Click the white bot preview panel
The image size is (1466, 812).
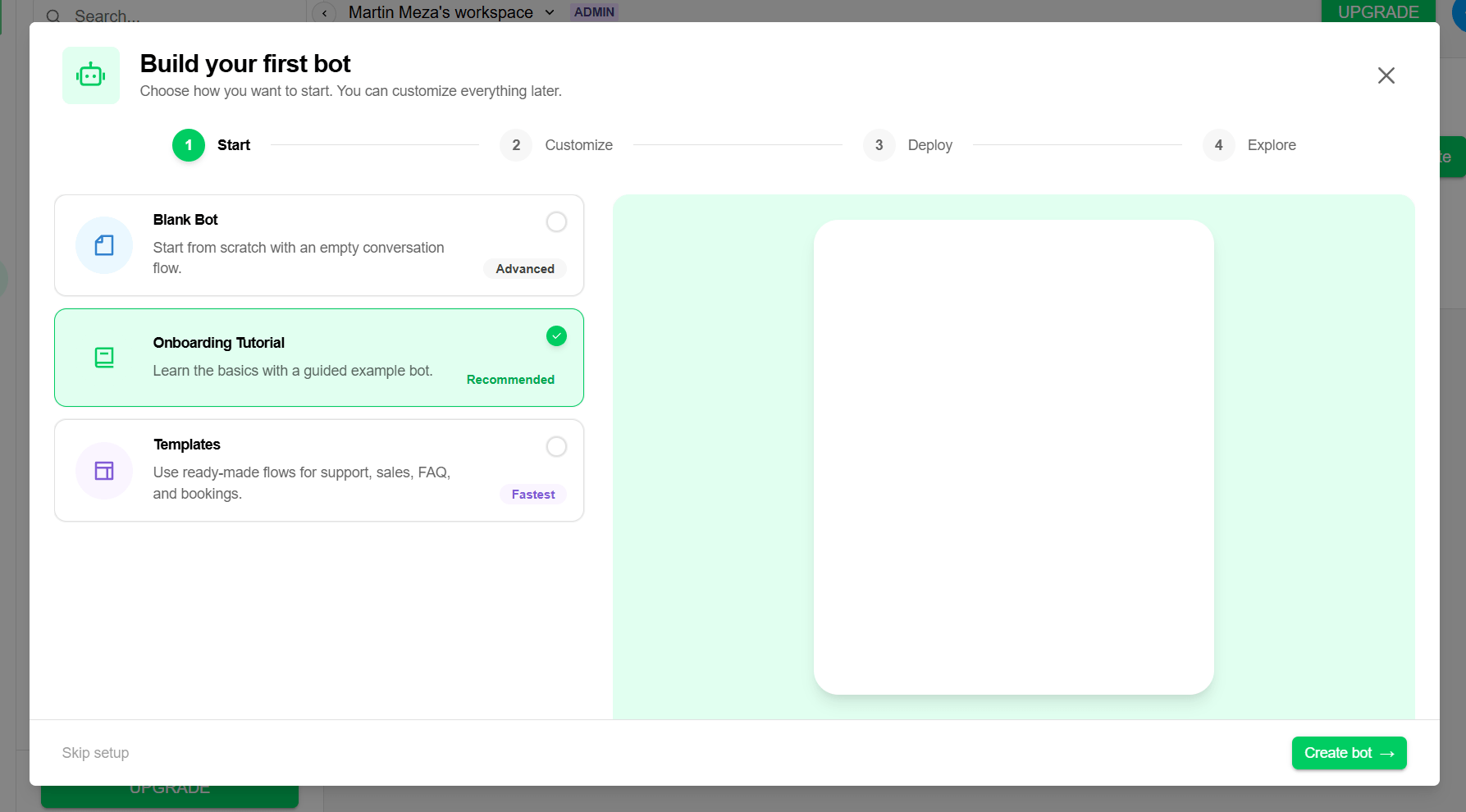pyautogui.click(x=1013, y=457)
